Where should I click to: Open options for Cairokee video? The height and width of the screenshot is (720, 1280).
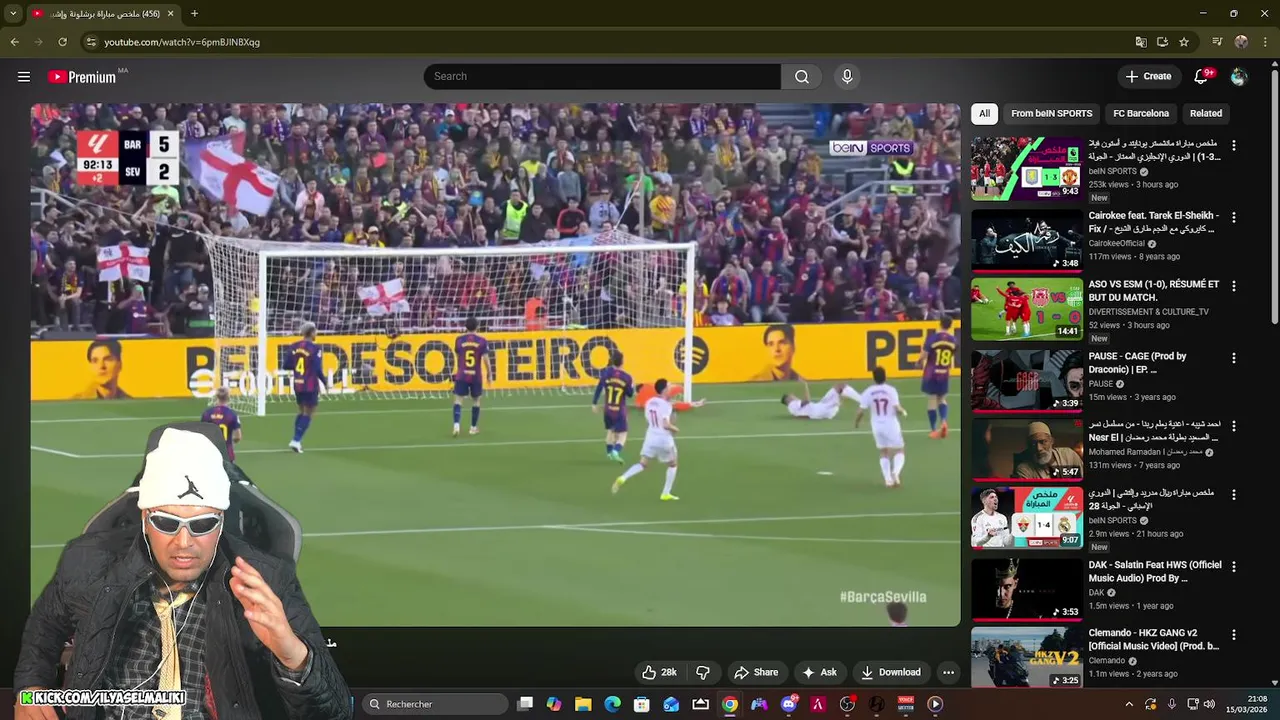(1233, 217)
